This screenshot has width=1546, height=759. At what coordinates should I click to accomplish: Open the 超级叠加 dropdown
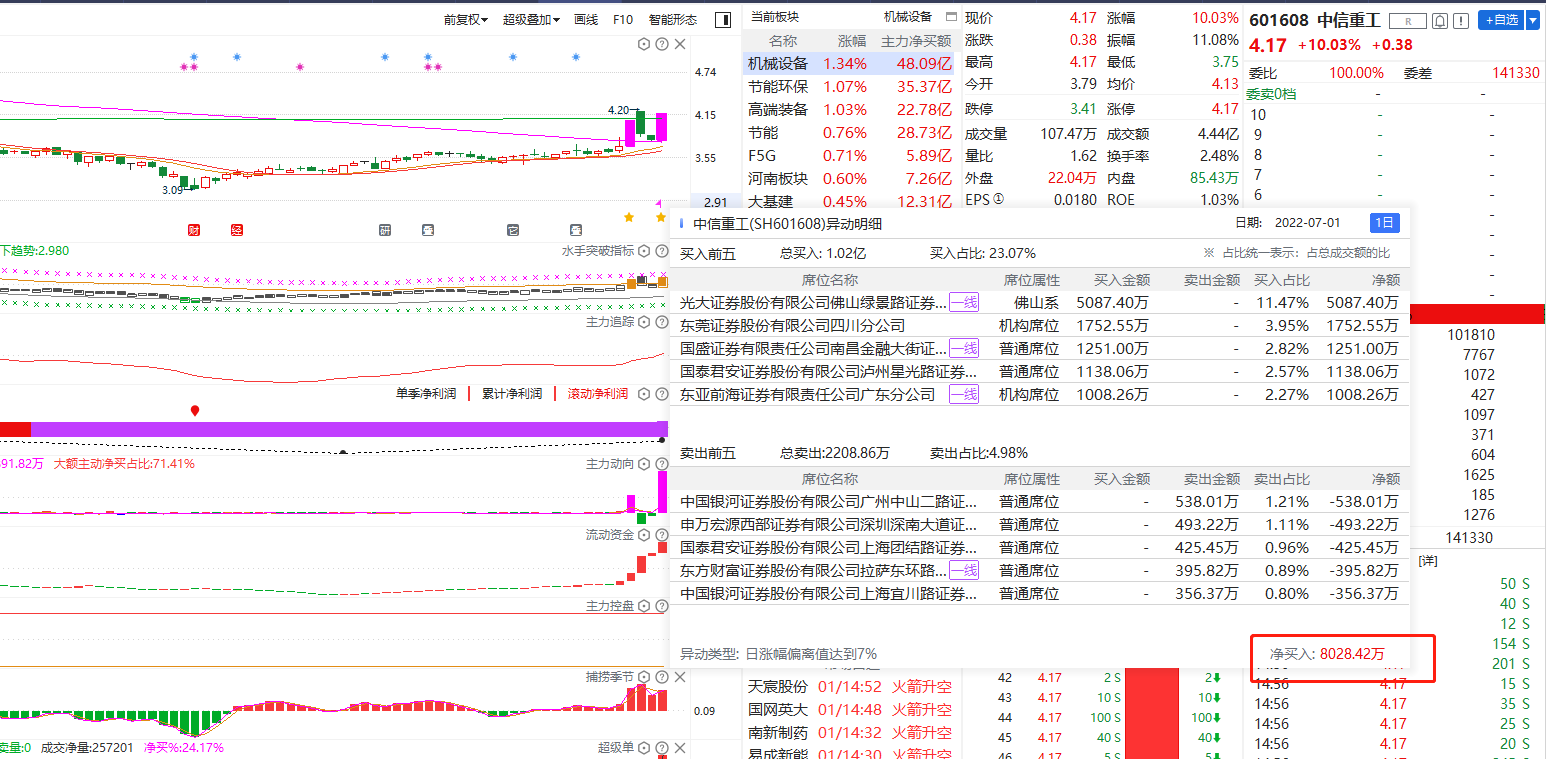click(x=531, y=19)
